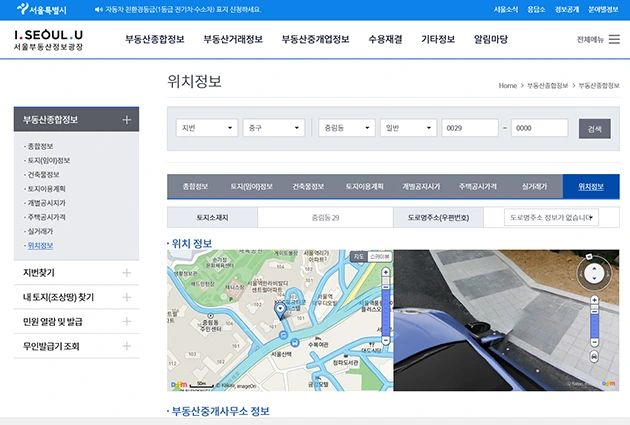Switch to the 실거래가 tab

coord(534,186)
